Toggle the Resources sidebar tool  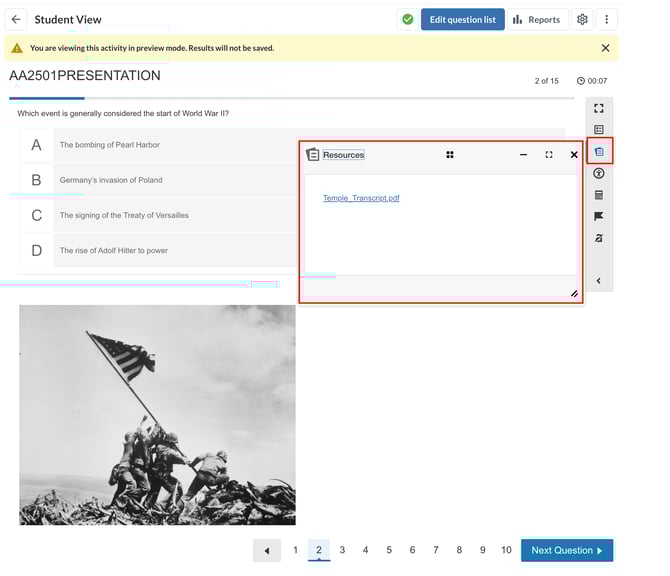tap(599, 152)
